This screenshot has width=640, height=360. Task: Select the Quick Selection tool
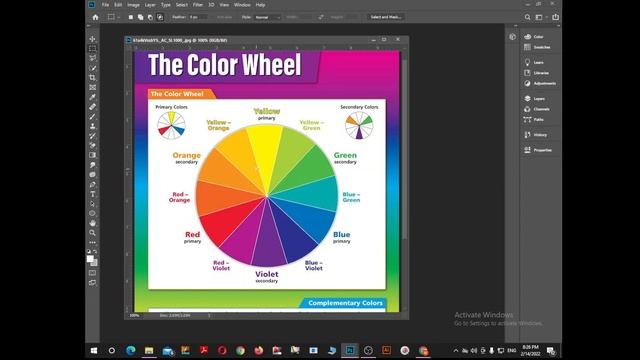click(x=93, y=68)
